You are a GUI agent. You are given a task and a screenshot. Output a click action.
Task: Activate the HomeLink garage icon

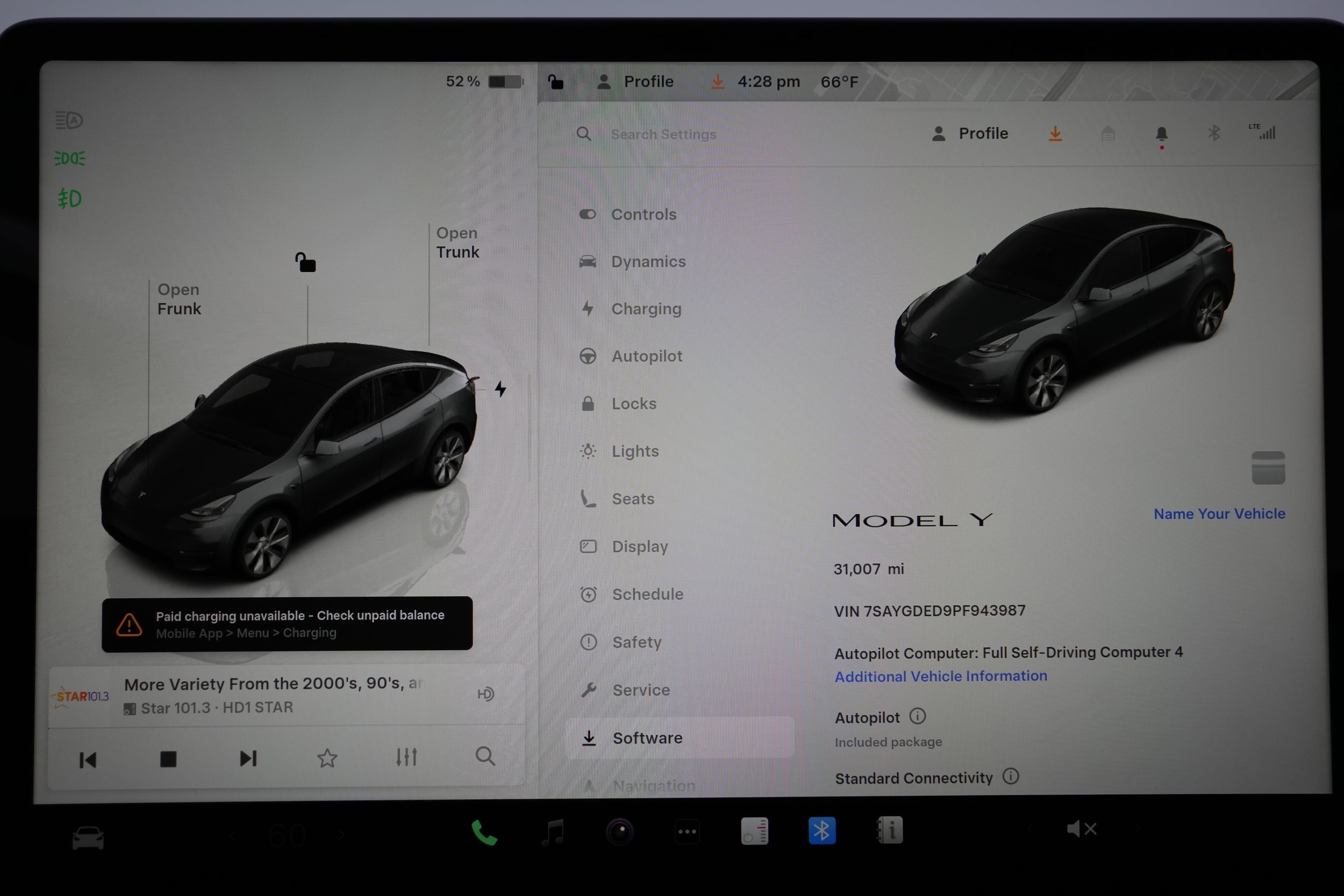click(1109, 133)
